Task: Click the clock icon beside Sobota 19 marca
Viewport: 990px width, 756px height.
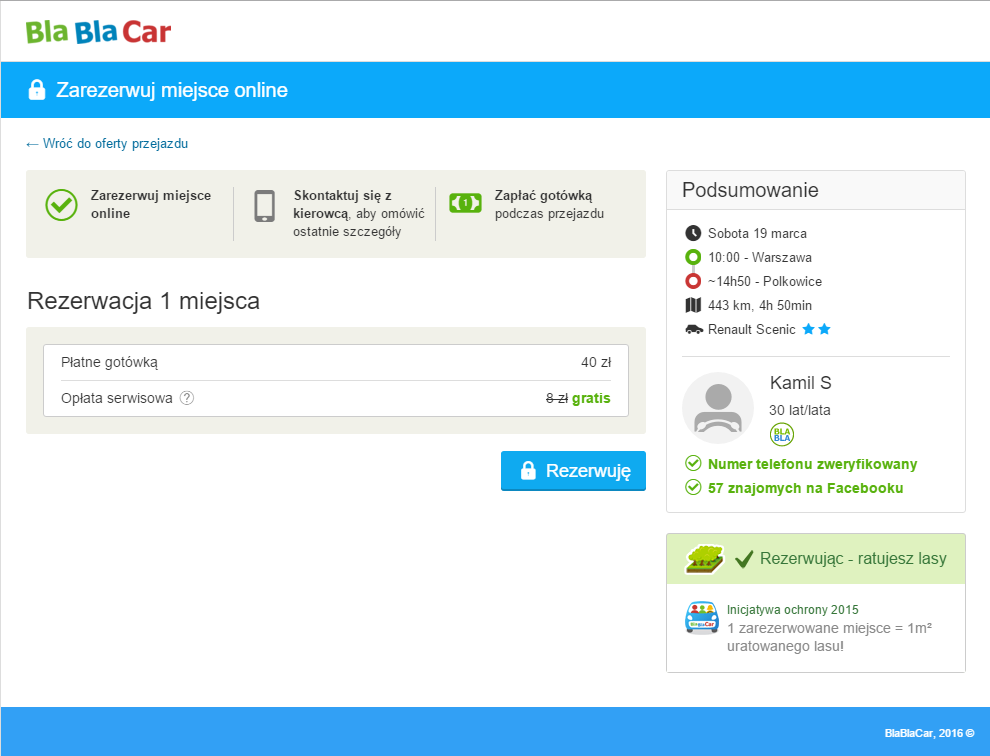Action: (693, 233)
